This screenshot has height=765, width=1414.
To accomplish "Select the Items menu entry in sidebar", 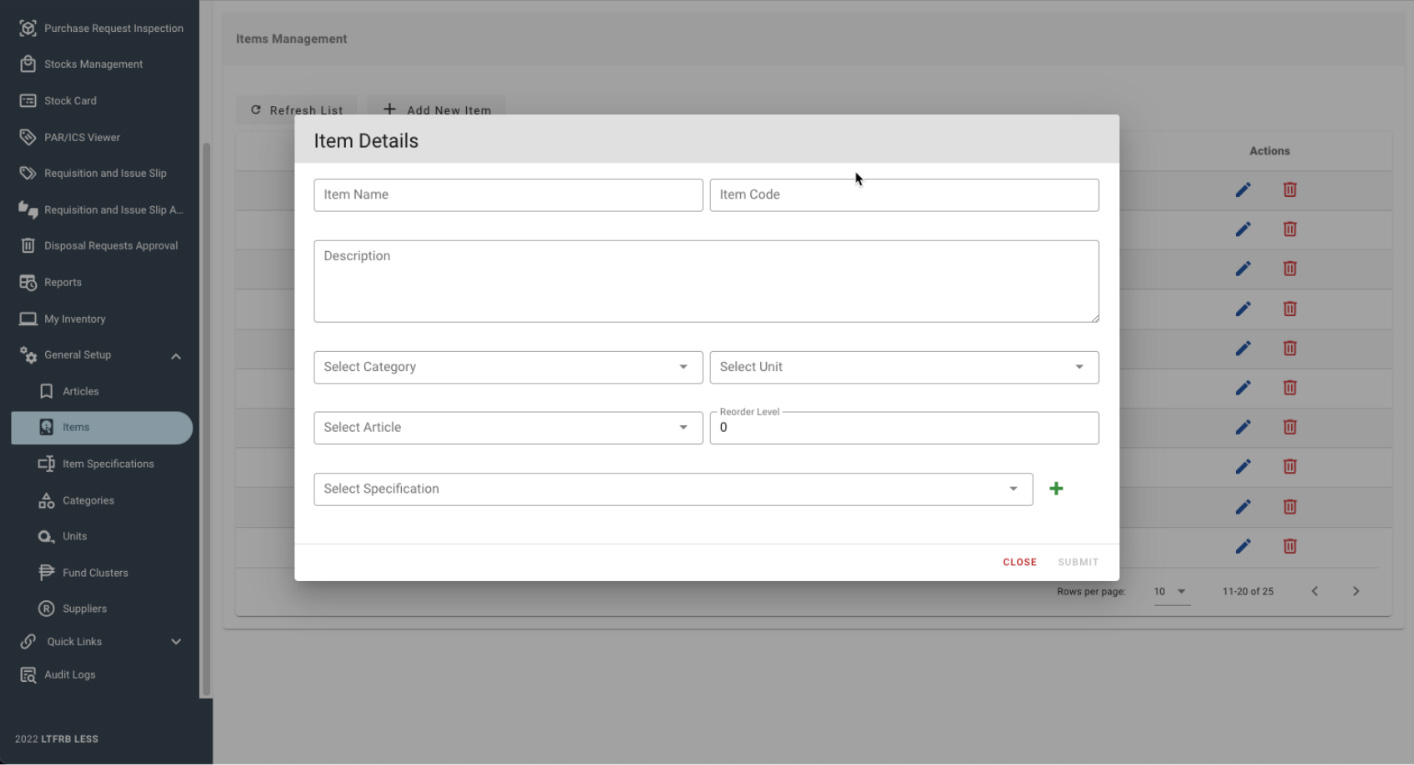I will pyautogui.click(x=102, y=428).
